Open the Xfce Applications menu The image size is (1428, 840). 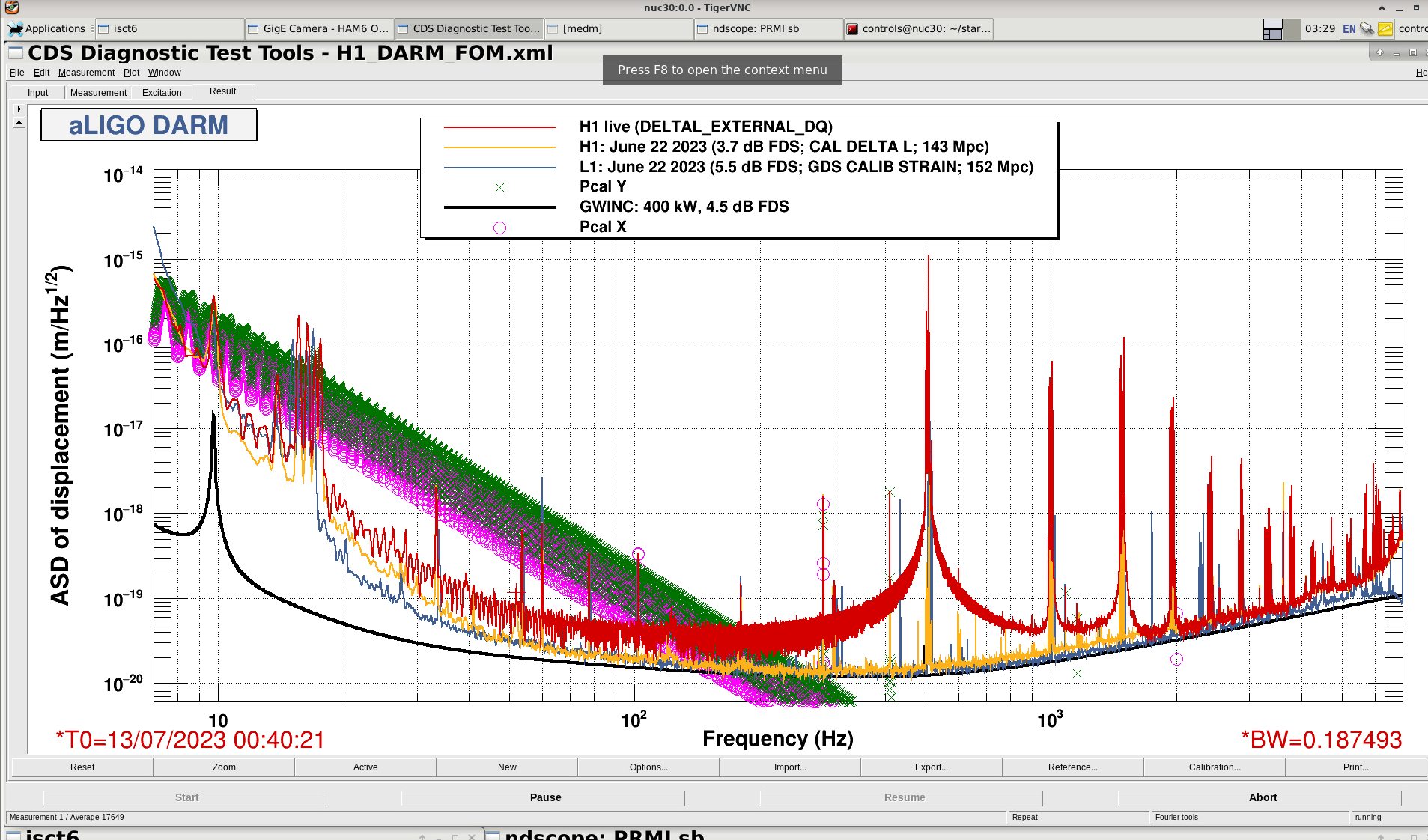[x=46, y=28]
